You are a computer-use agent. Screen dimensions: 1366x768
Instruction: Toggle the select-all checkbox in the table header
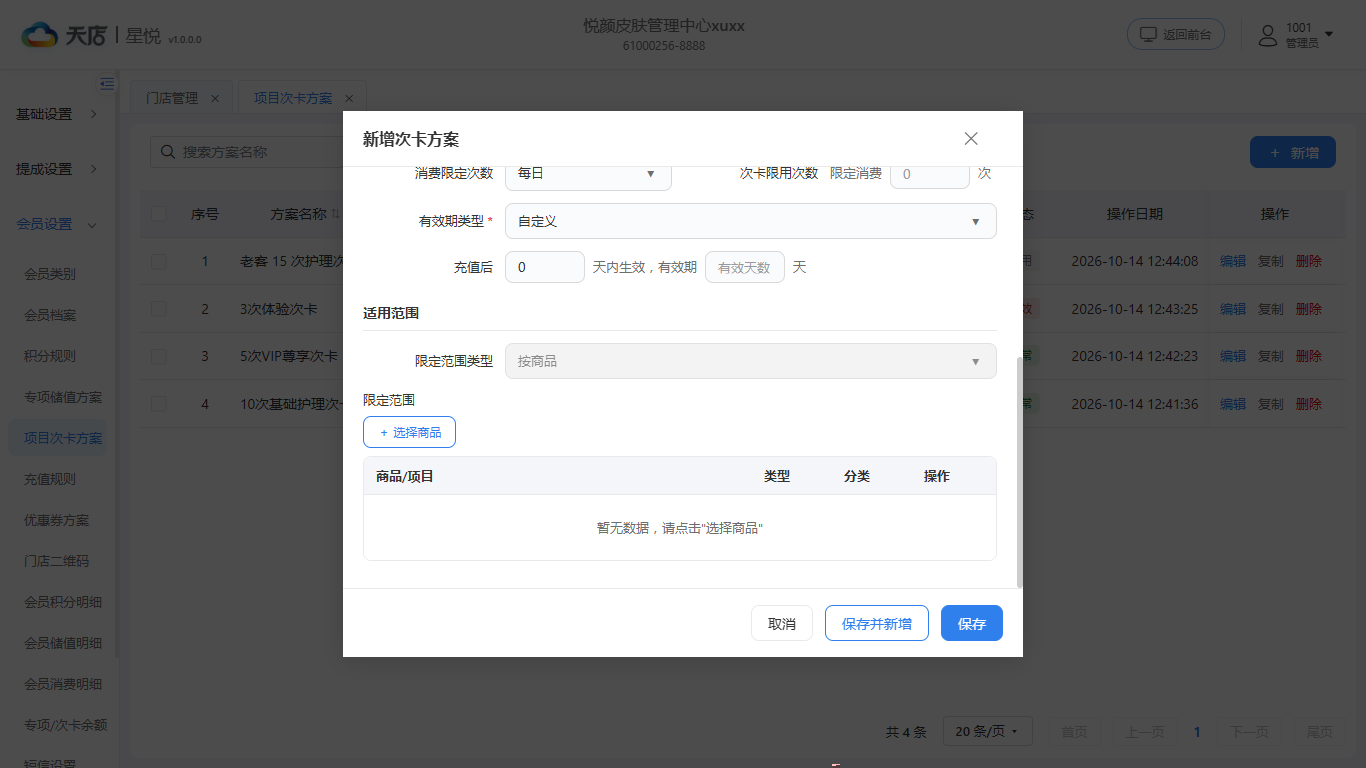point(159,214)
